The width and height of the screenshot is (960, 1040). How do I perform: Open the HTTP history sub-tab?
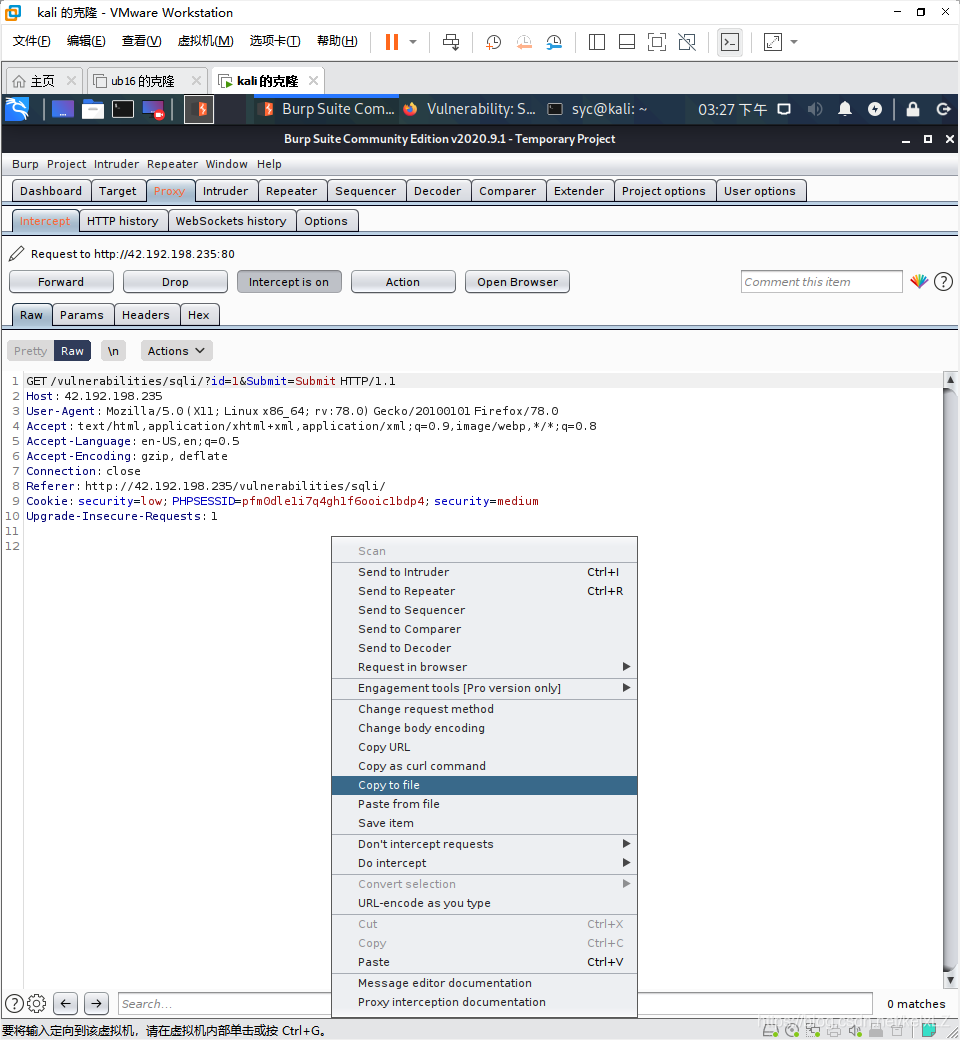[123, 221]
